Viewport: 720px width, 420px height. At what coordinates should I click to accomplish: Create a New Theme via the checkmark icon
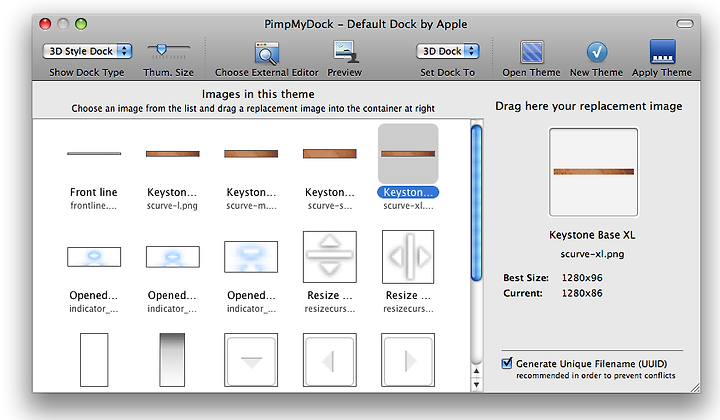point(596,52)
